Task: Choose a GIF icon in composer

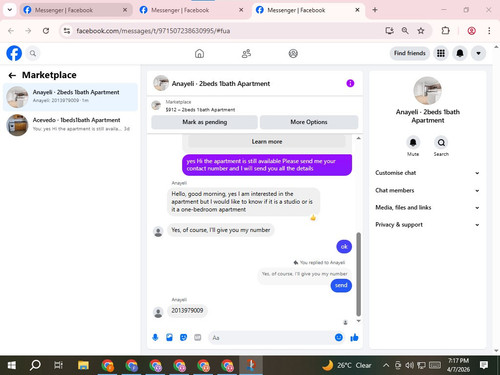Action: pyautogui.click(x=198, y=338)
